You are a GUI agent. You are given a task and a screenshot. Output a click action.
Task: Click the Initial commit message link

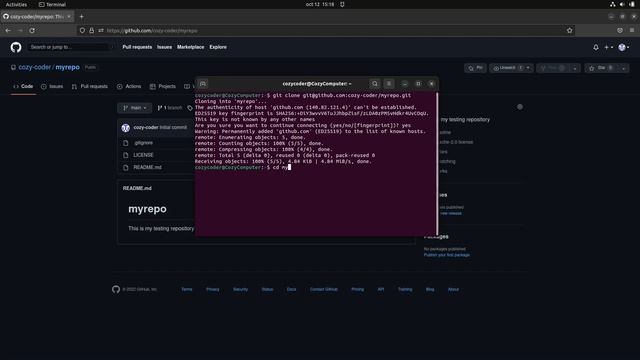tap(173, 128)
